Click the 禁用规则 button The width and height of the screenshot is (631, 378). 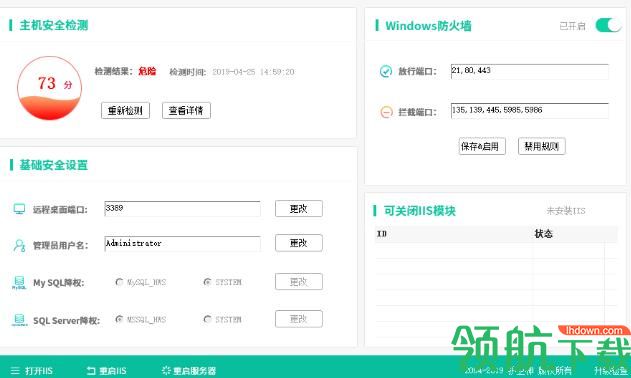pyautogui.click(x=542, y=146)
